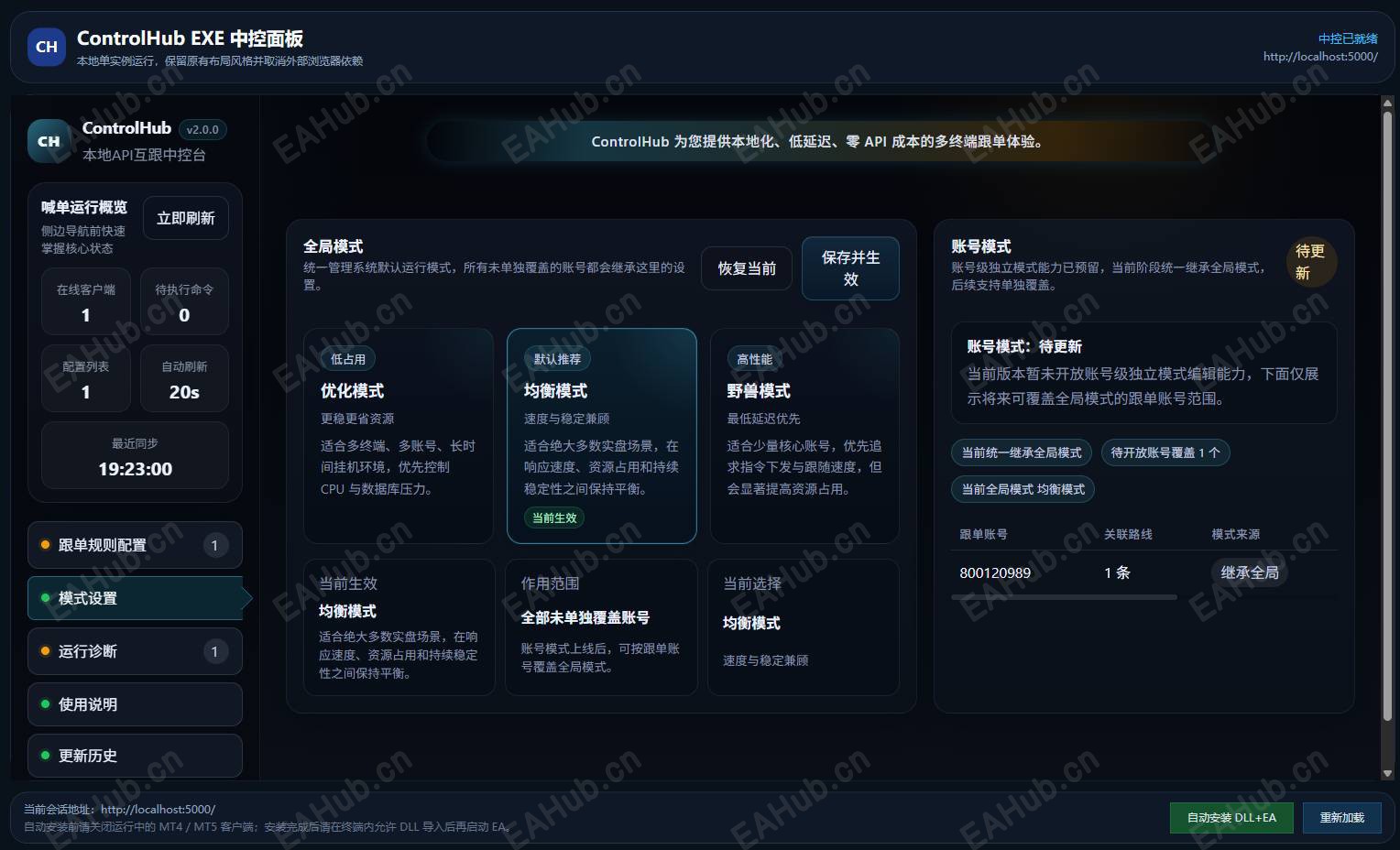This screenshot has width=1400, height=850.
Task: Click the 自动刷新 20s stat card
Action: click(184, 378)
